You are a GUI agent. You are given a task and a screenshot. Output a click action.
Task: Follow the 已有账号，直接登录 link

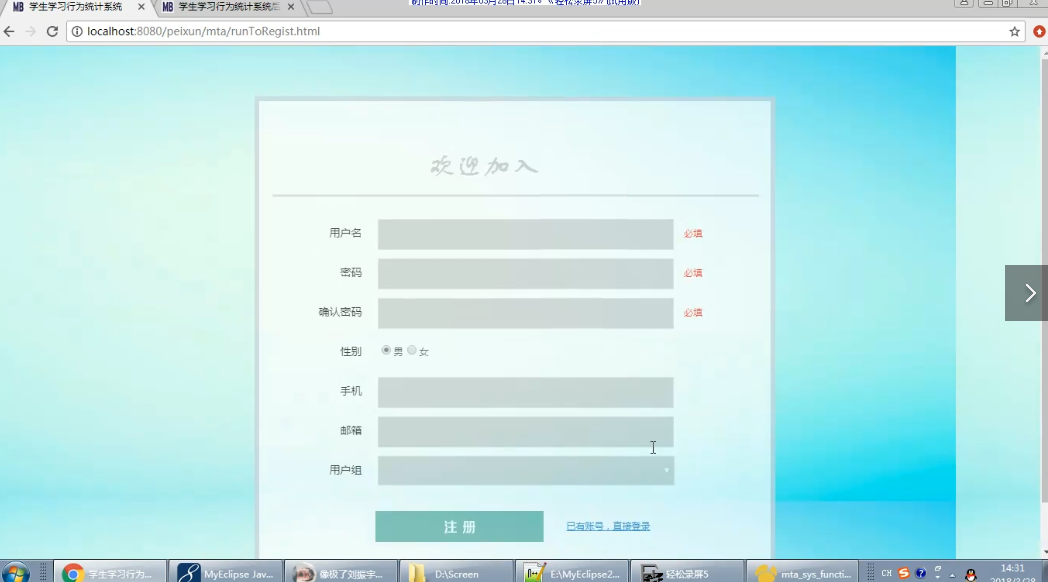point(608,527)
